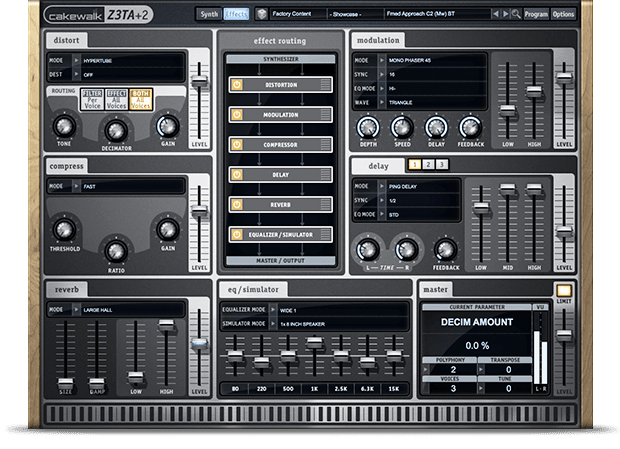Grab the Modulation routing drag handle

tap(325, 115)
